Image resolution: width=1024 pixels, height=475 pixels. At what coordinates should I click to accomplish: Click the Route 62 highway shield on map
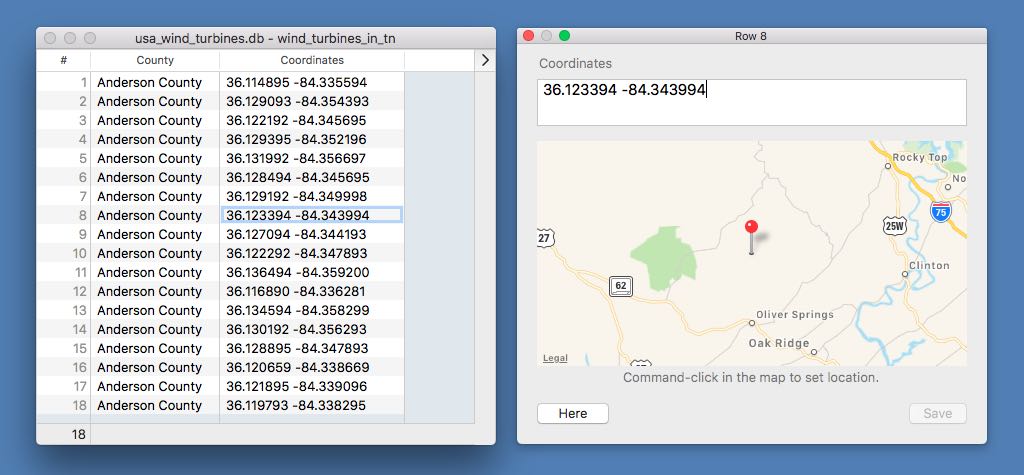[621, 287]
